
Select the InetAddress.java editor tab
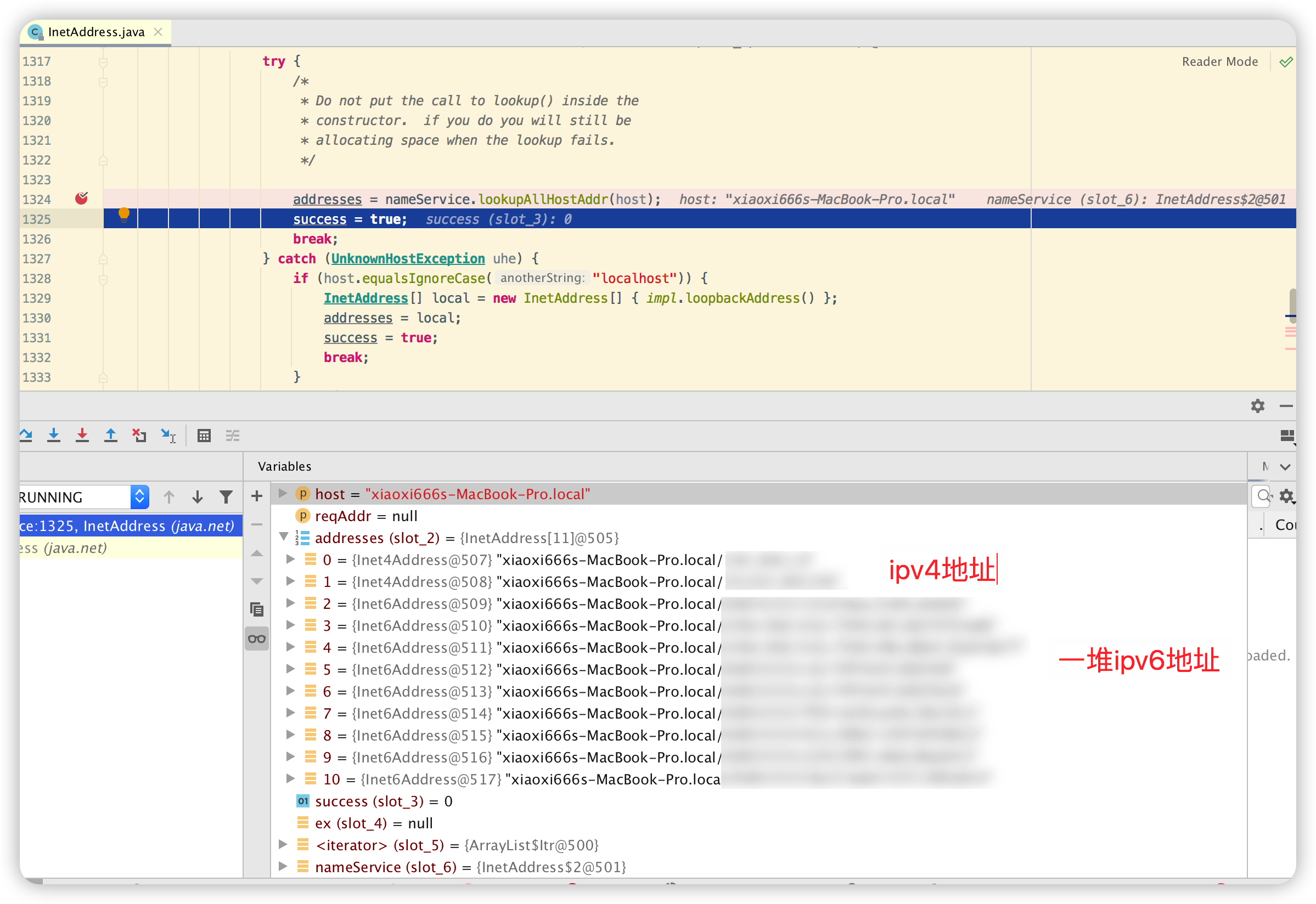point(95,32)
